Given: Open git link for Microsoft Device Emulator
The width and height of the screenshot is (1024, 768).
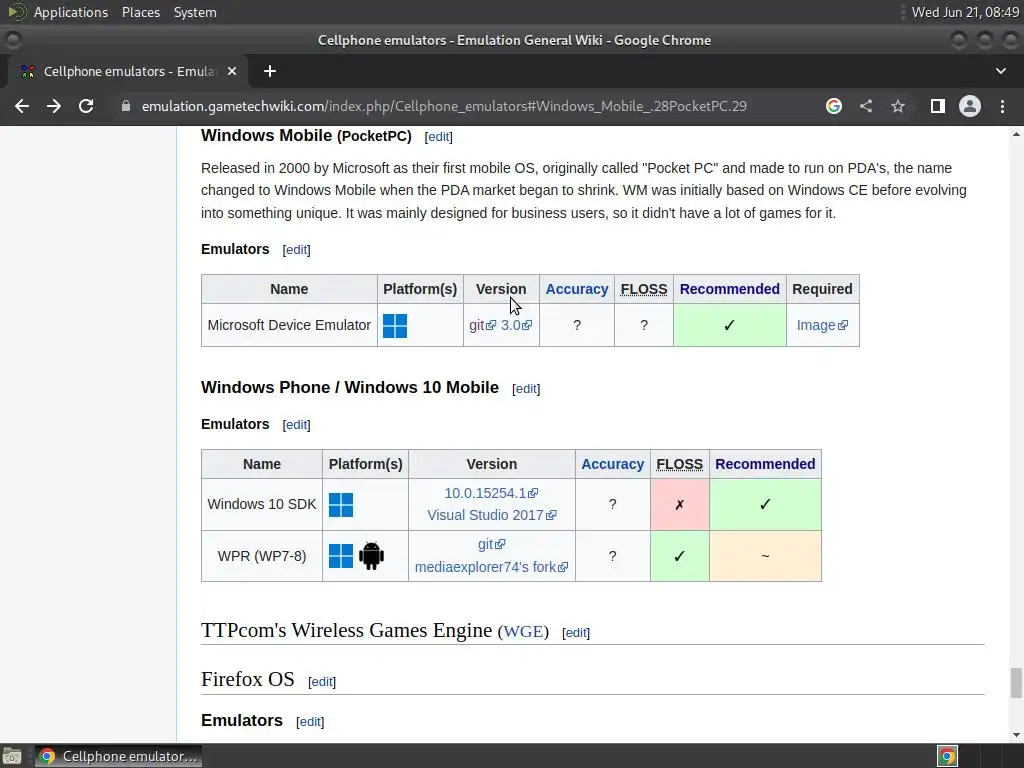Looking at the screenshot, I should click(x=482, y=325).
